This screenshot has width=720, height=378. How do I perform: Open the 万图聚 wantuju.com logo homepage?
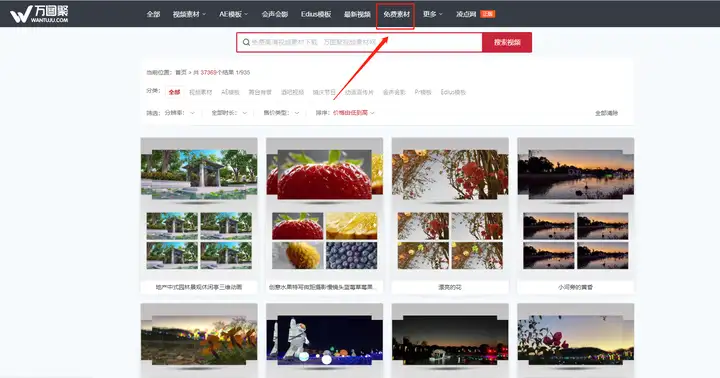click(x=39, y=14)
